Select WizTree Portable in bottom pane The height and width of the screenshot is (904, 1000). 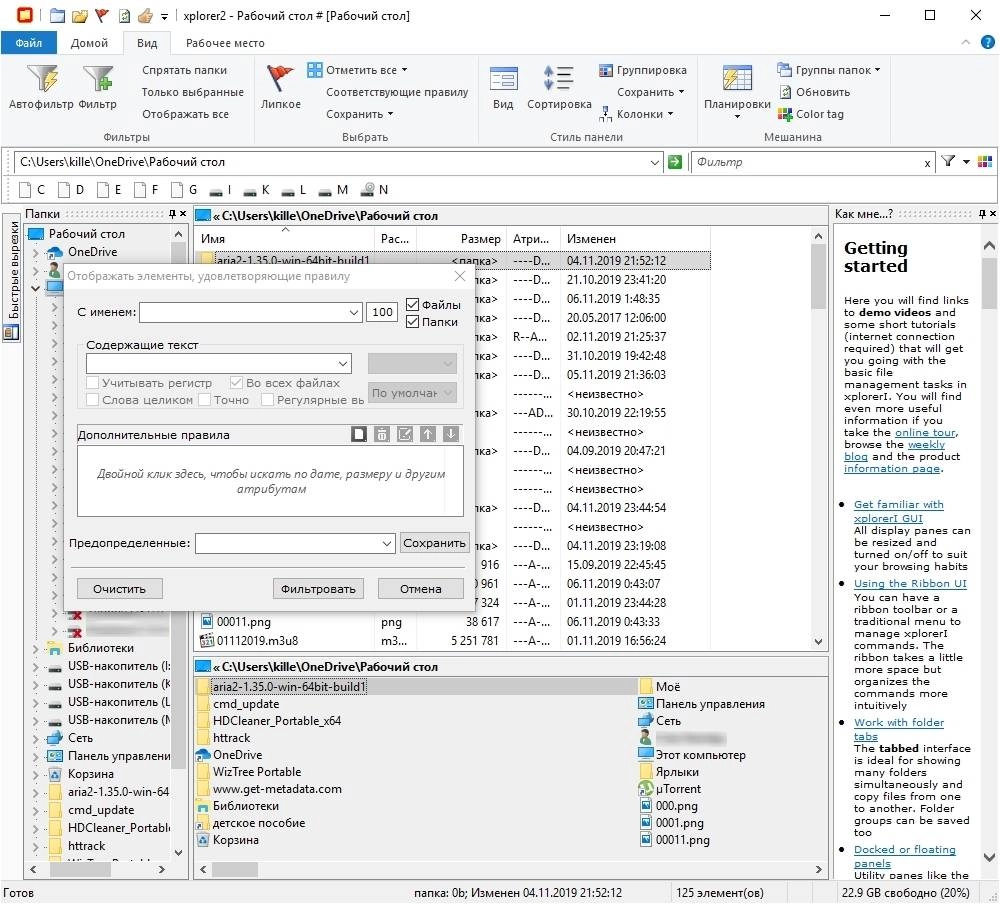256,771
